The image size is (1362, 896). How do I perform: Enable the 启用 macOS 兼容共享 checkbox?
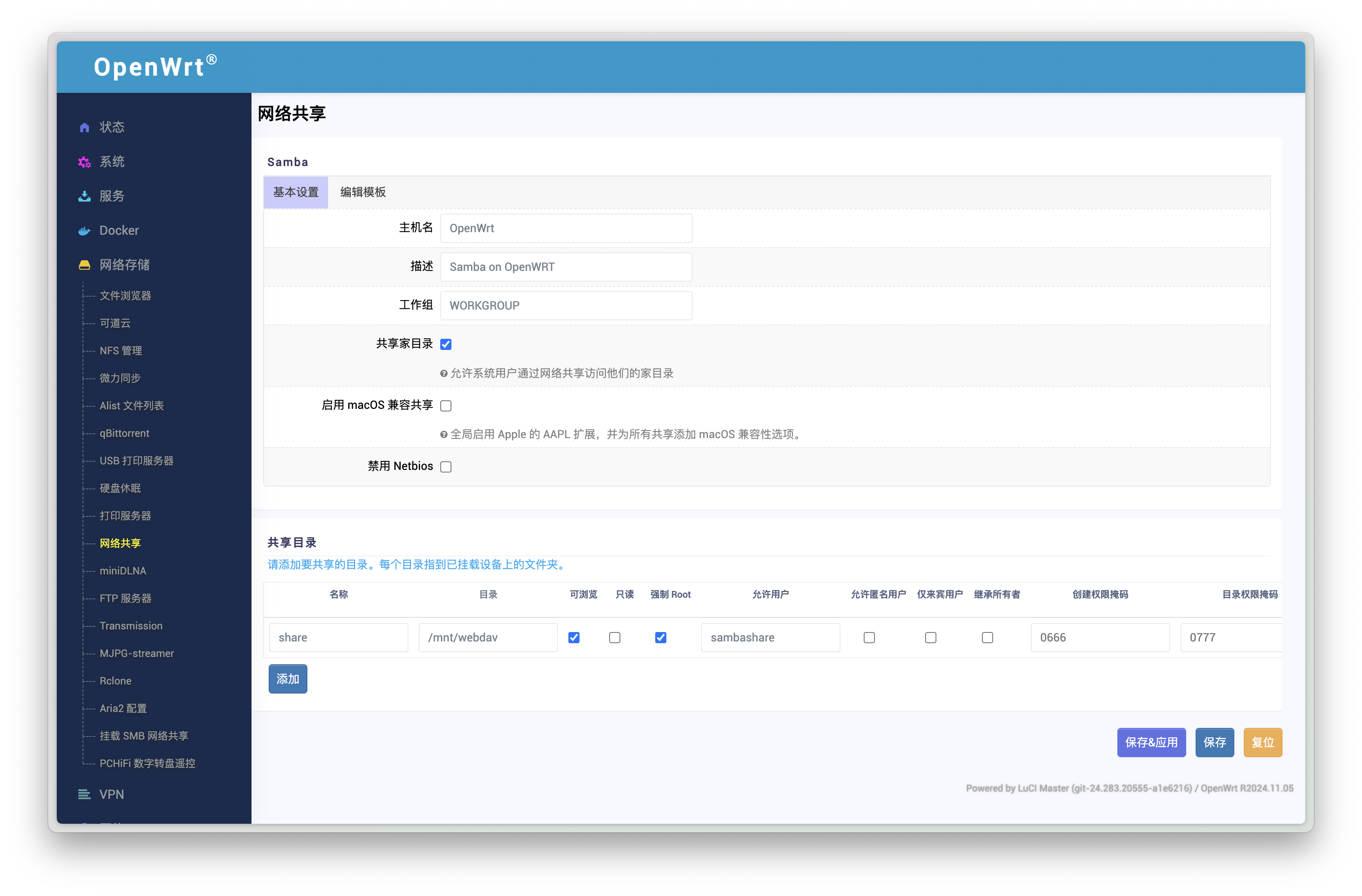(446, 406)
